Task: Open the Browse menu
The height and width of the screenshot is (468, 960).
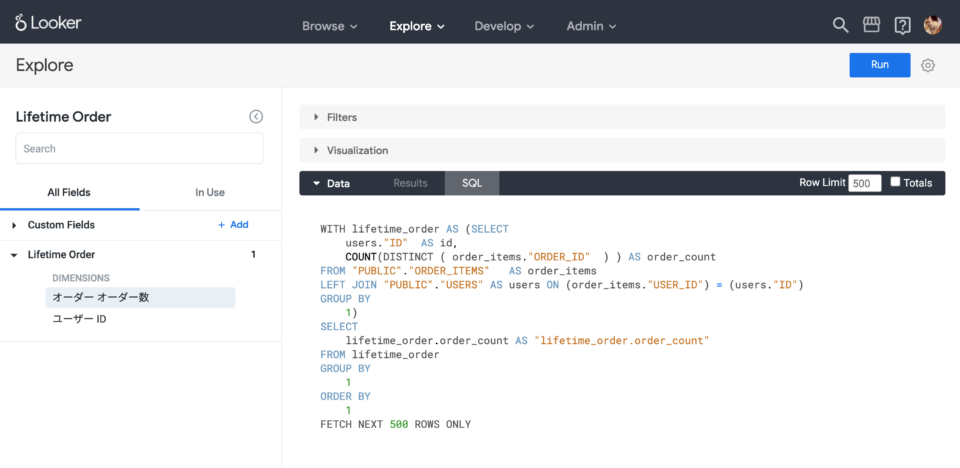Action: coord(330,26)
